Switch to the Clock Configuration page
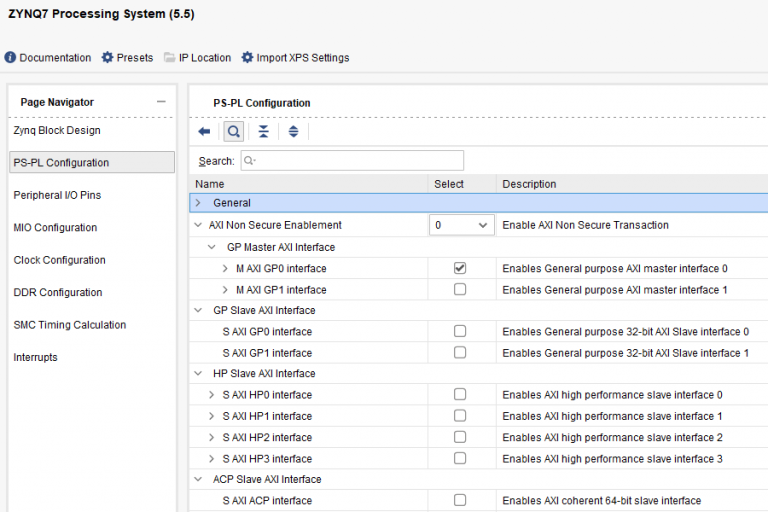Screen dimensions: 768x512 tap(59, 260)
